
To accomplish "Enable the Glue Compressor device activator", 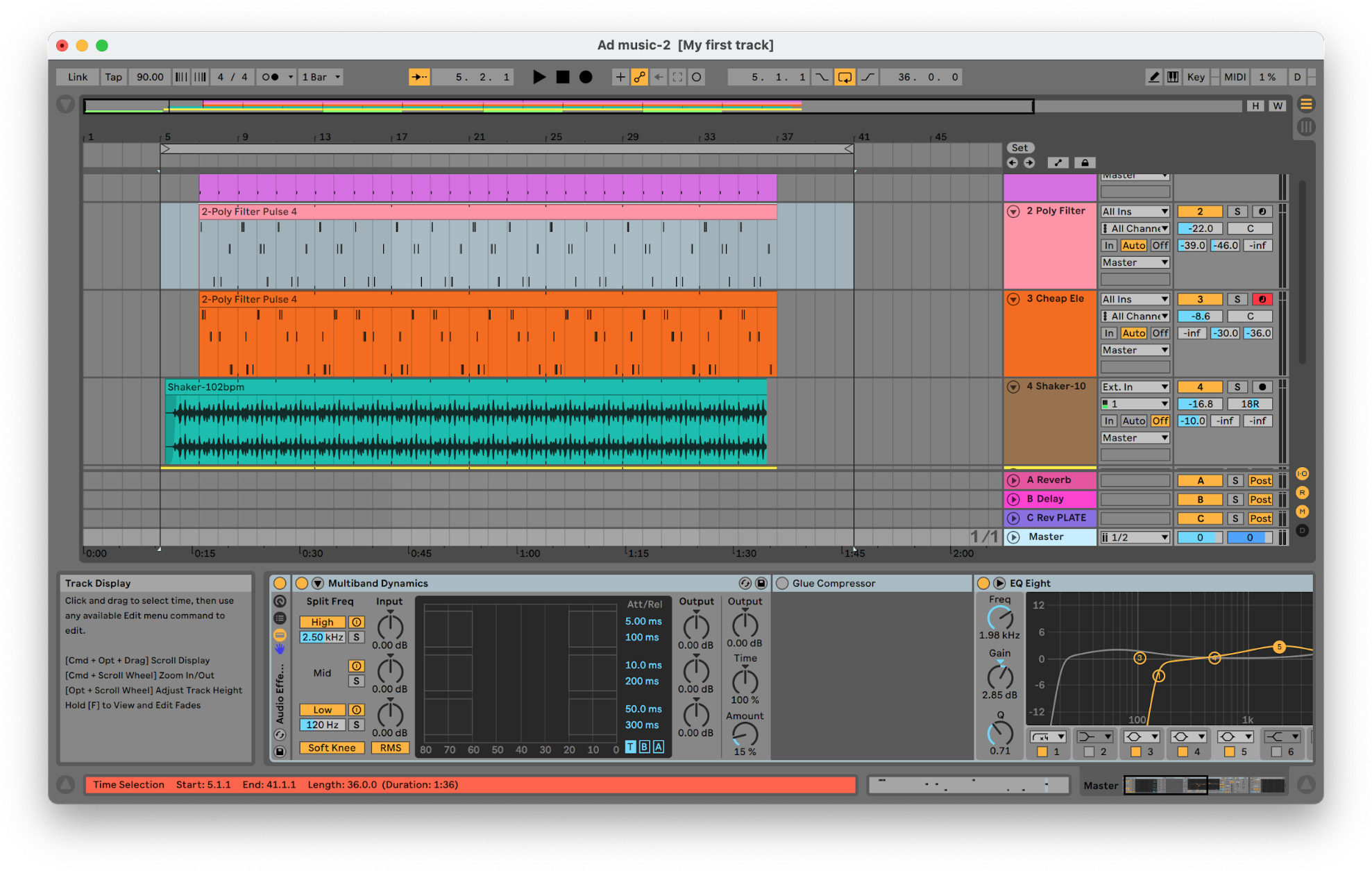I will [782, 583].
